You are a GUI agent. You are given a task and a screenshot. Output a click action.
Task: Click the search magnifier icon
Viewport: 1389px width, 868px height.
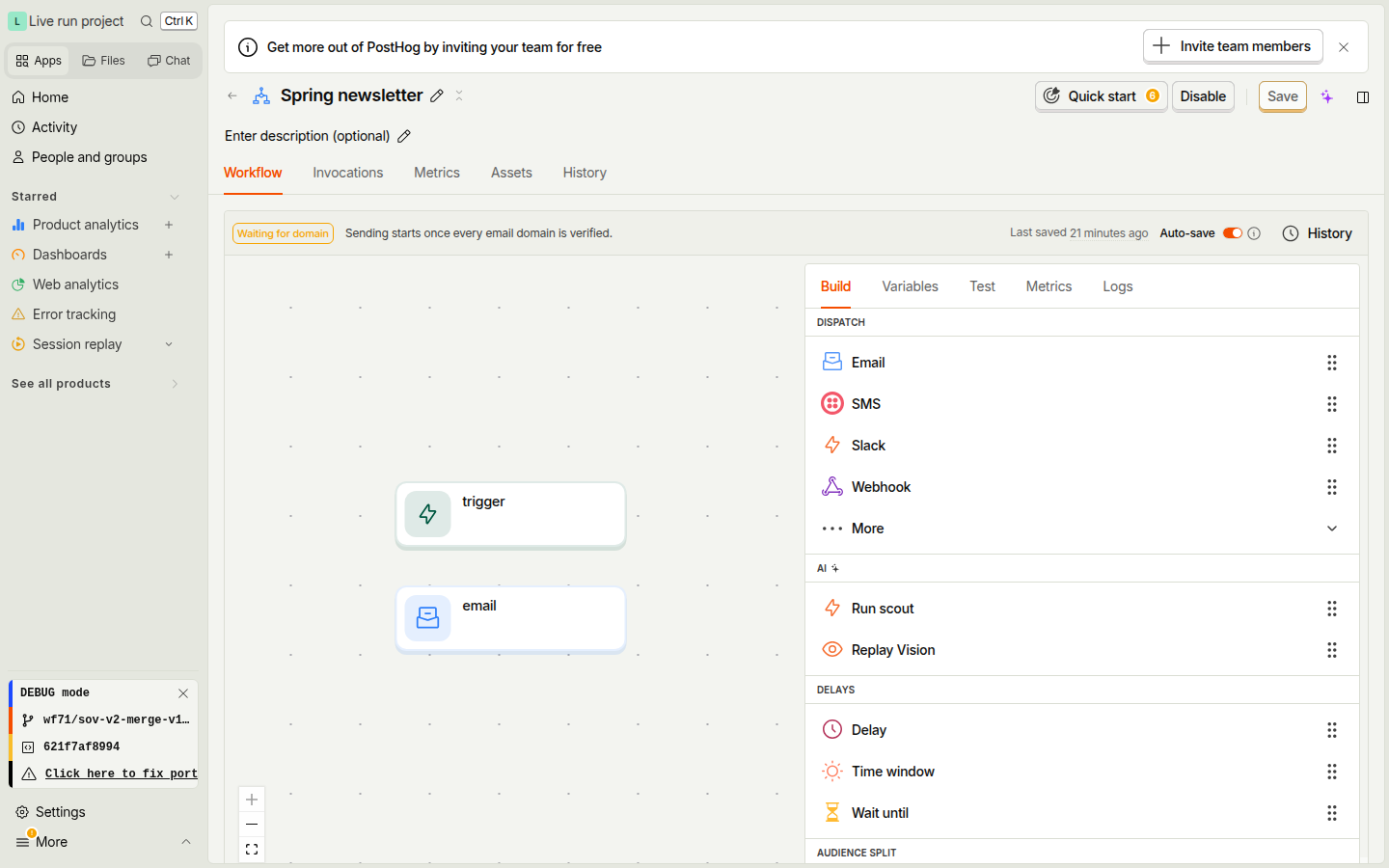[x=147, y=21]
